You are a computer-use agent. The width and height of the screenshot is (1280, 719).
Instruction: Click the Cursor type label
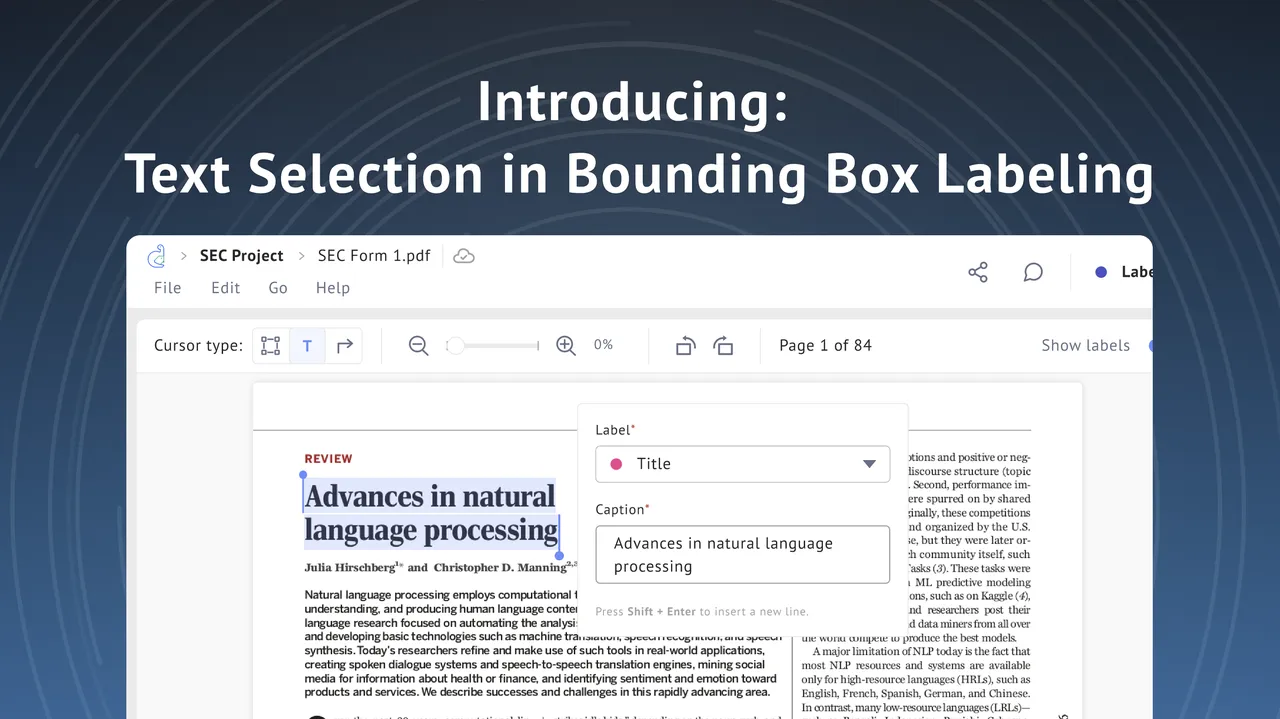(198, 346)
